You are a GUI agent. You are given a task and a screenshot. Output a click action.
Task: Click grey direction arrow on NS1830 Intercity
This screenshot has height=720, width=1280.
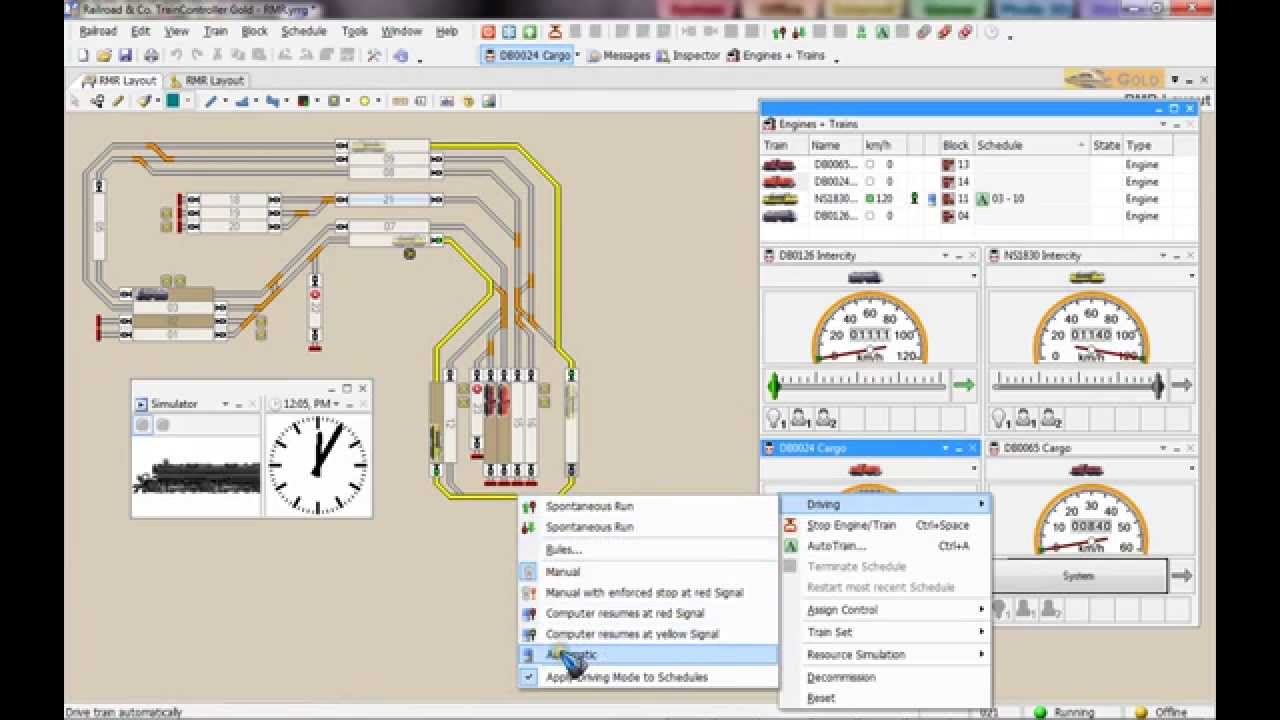[1181, 384]
